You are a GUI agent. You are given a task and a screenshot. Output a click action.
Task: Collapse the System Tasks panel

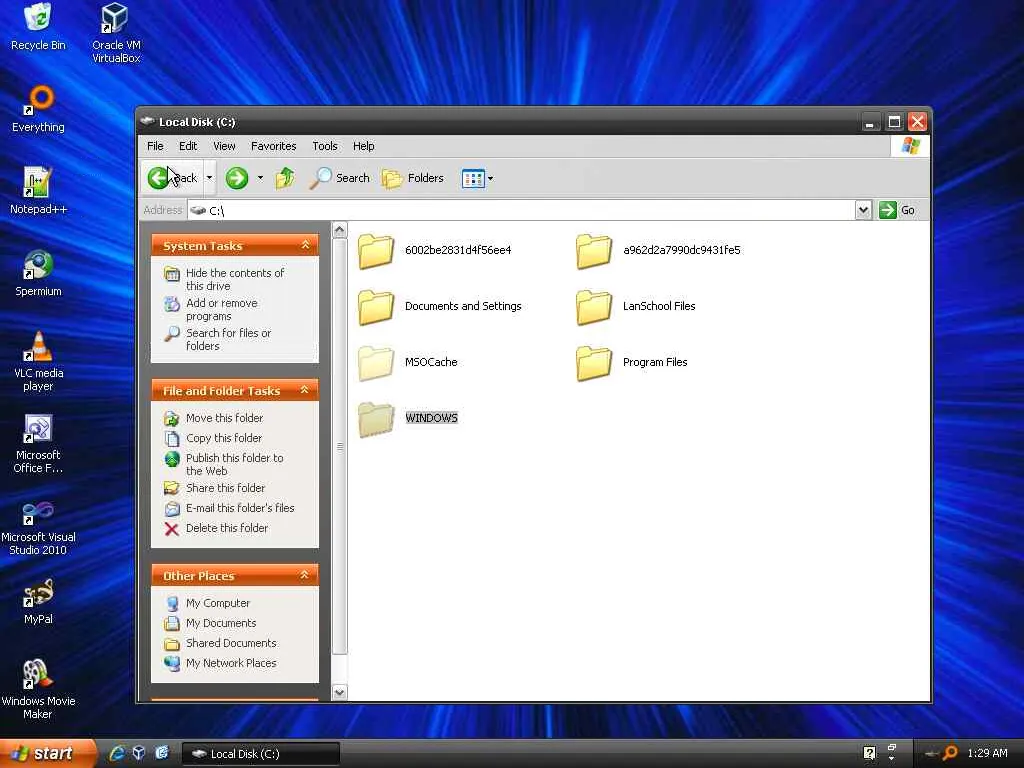click(305, 245)
